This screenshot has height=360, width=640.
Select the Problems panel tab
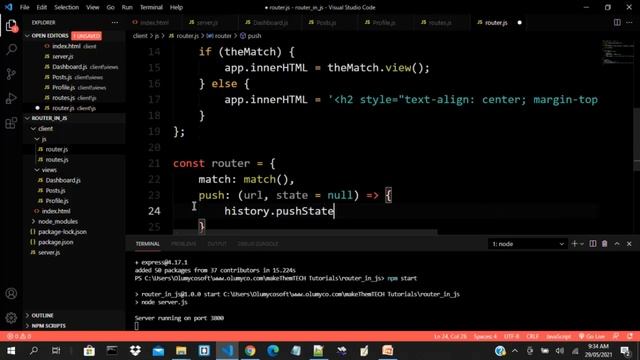pos(183,244)
